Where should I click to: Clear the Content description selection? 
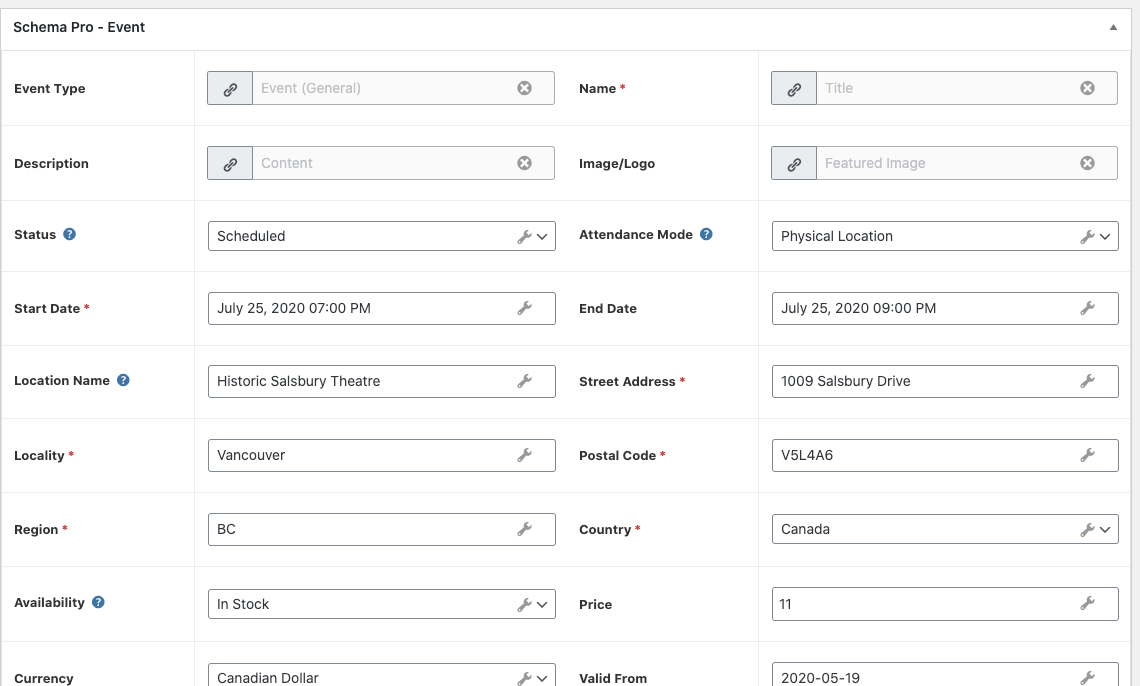coord(524,163)
